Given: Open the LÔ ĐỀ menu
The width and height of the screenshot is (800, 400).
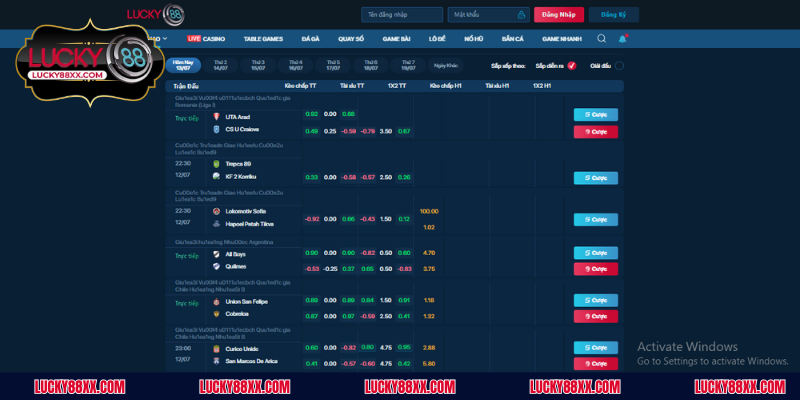Looking at the screenshot, I should 437,39.
